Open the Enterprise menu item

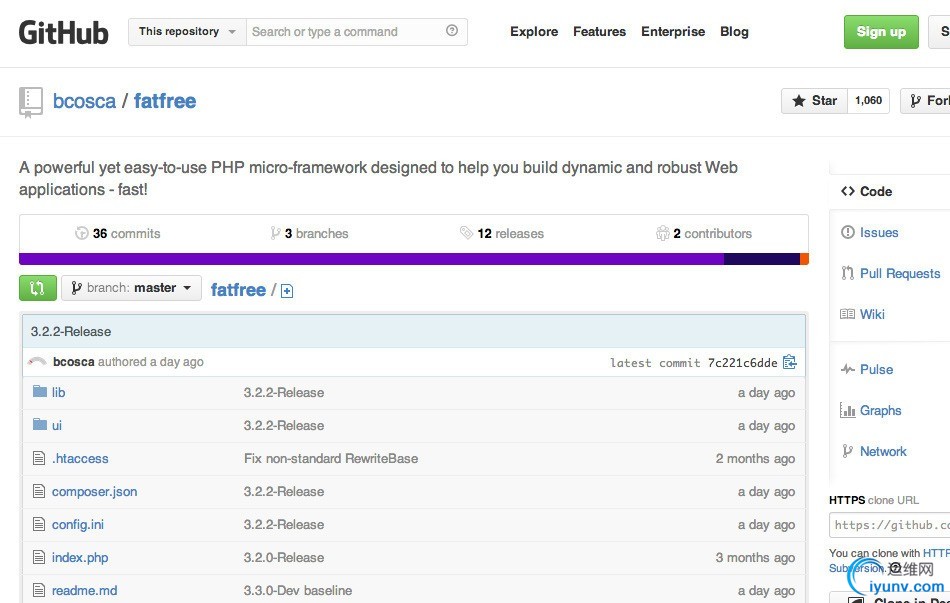(673, 32)
